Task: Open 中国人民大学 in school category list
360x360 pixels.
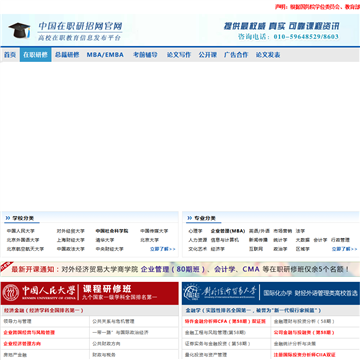Action: click(x=21, y=231)
